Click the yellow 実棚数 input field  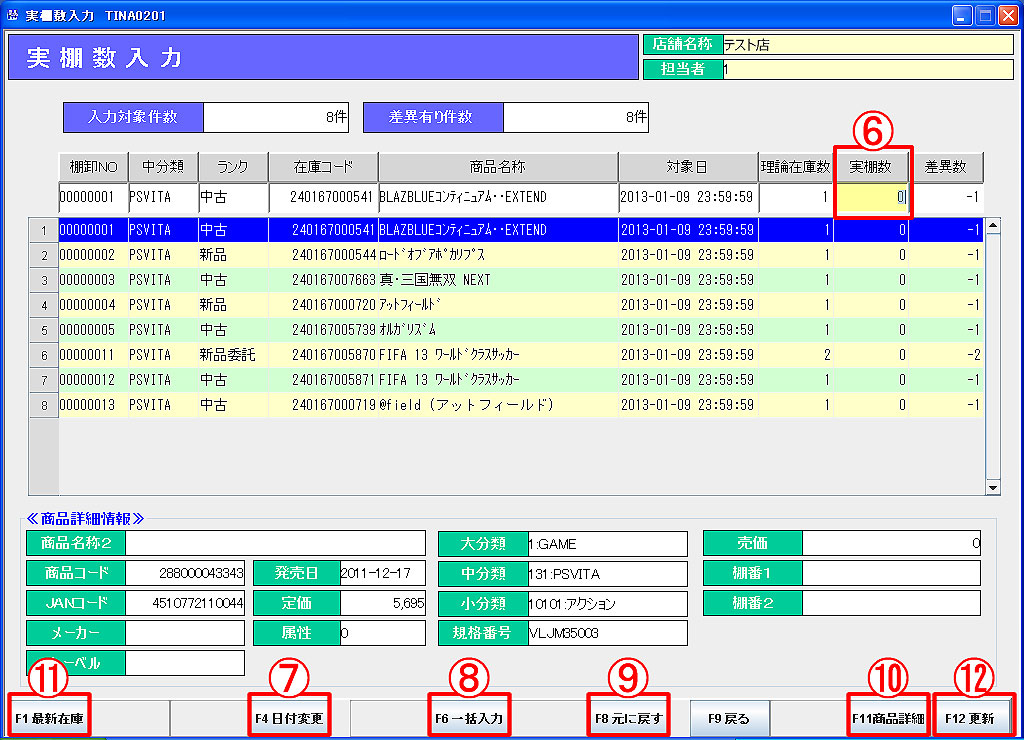(x=872, y=198)
